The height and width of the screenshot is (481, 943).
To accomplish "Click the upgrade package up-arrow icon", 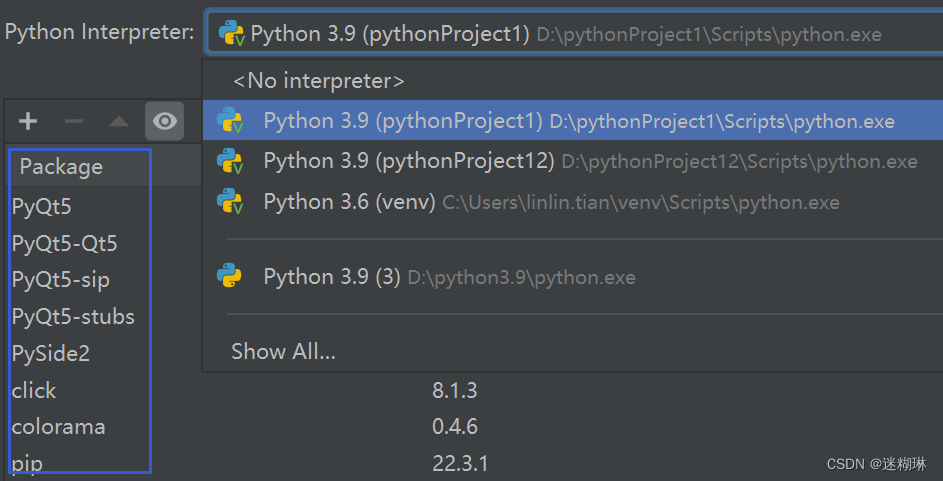I will pos(119,121).
